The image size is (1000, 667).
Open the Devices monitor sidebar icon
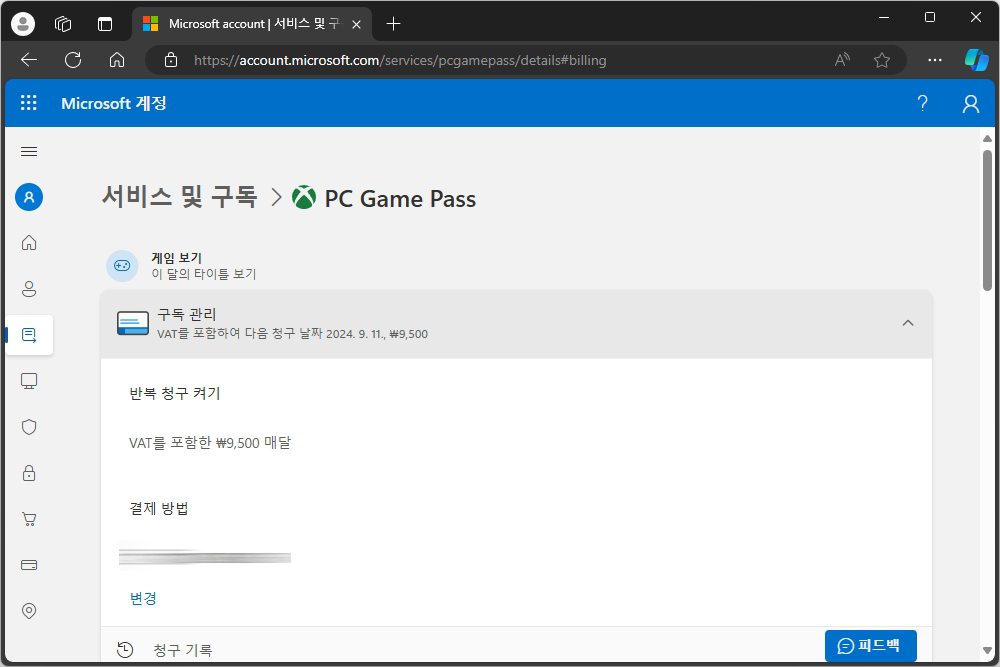pos(29,381)
